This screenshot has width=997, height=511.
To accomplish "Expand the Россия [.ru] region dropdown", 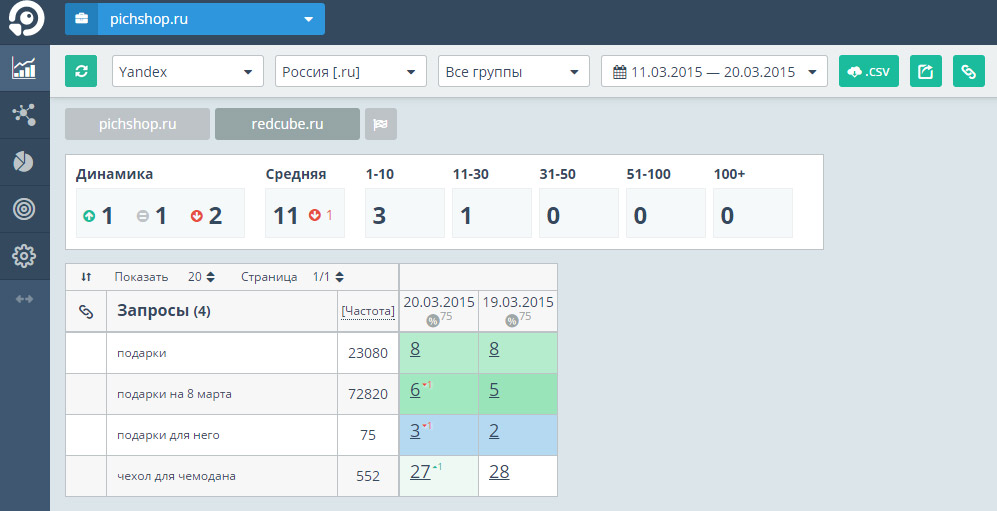I will pyautogui.click(x=348, y=71).
